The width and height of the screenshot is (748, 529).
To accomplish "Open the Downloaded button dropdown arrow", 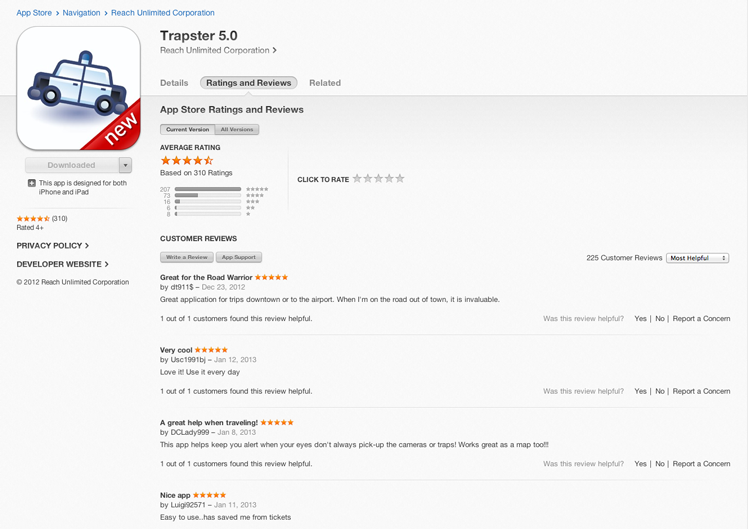I will (x=125, y=165).
